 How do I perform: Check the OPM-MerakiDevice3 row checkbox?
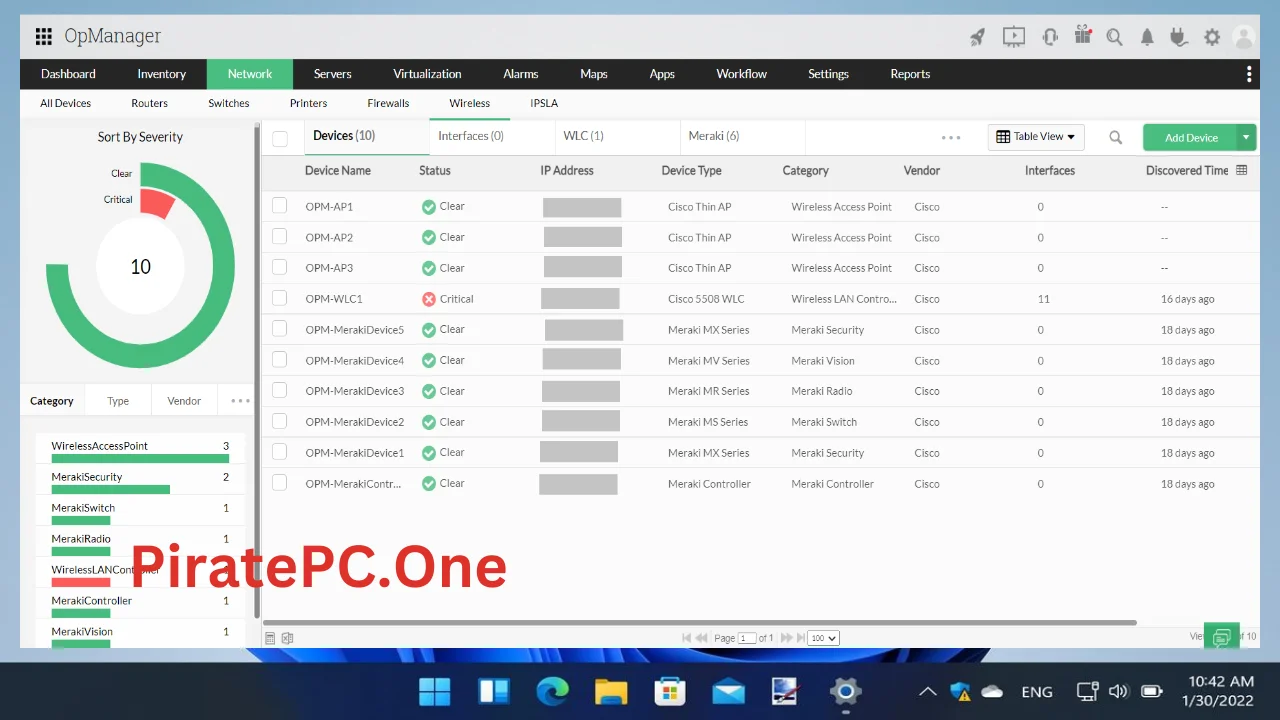tap(280, 390)
